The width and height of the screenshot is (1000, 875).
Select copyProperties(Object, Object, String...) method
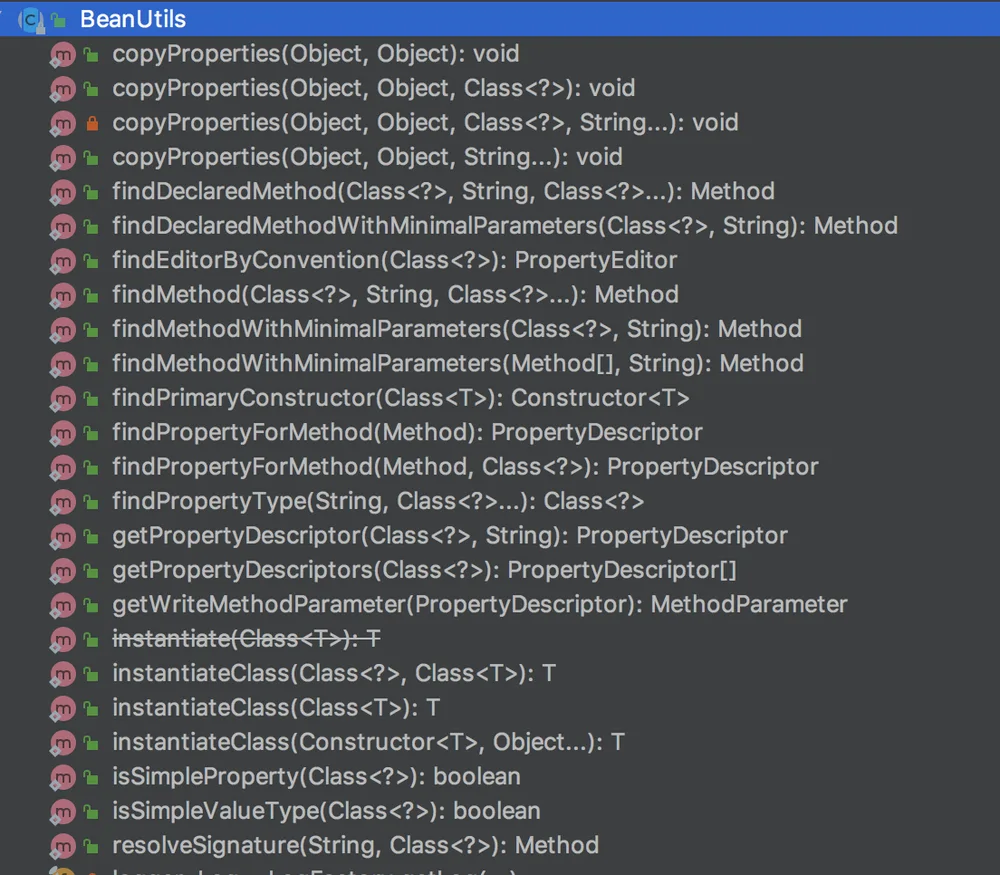point(367,157)
